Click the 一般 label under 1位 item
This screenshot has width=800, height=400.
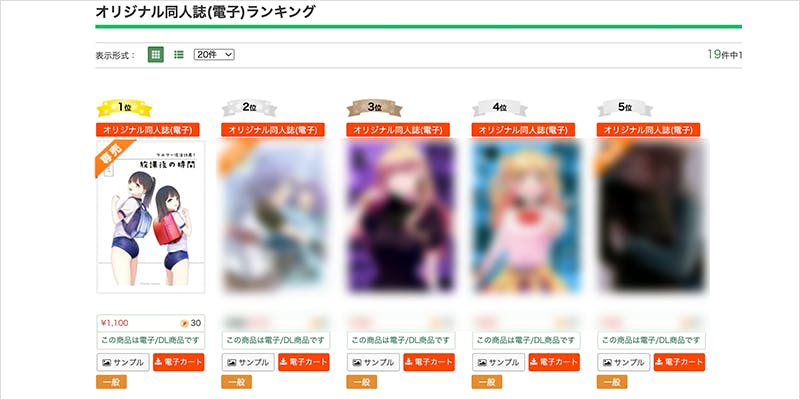(111, 382)
